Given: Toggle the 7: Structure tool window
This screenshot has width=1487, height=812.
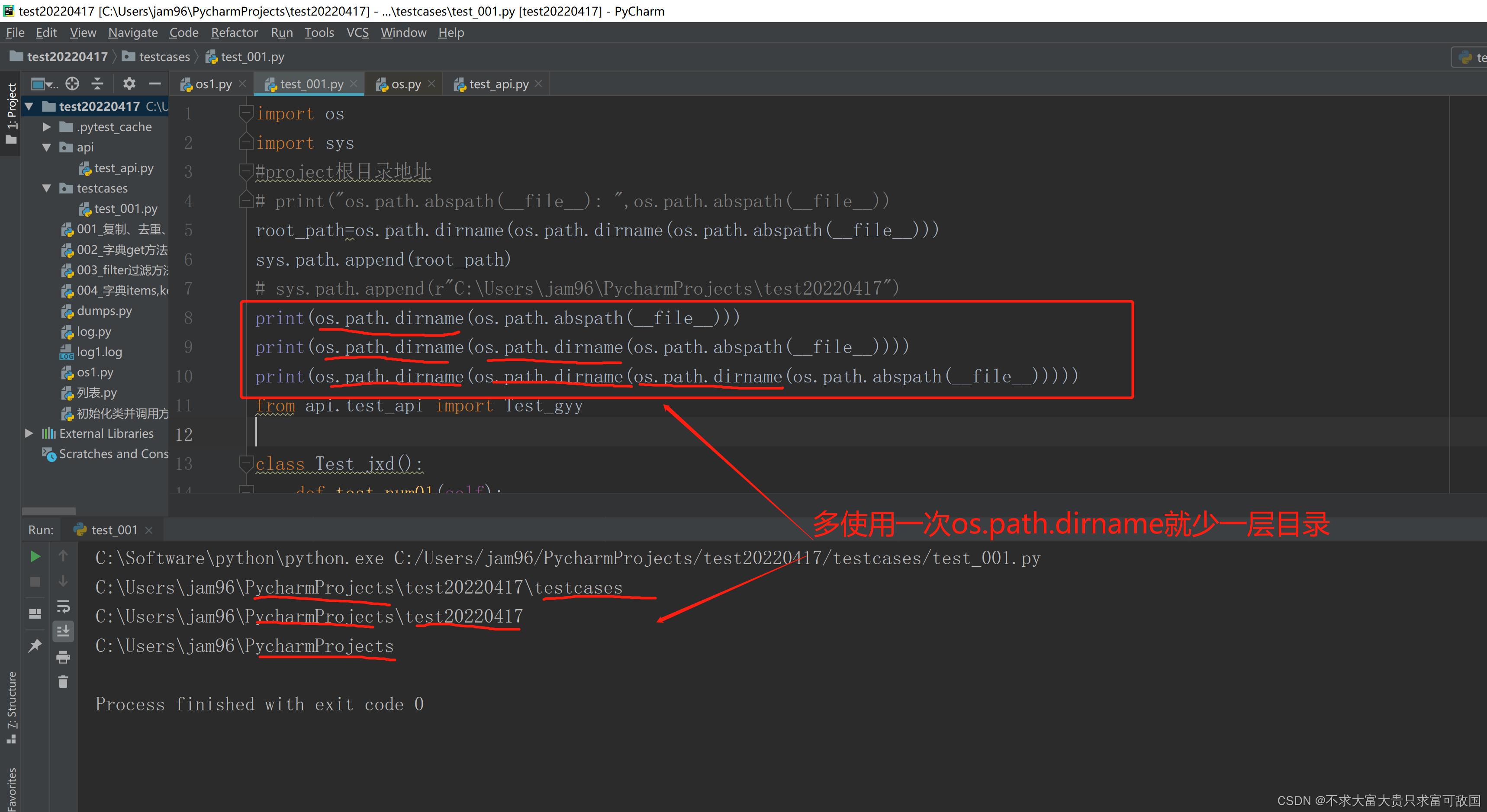Looking at the screenshot, I should click(11, 708).
